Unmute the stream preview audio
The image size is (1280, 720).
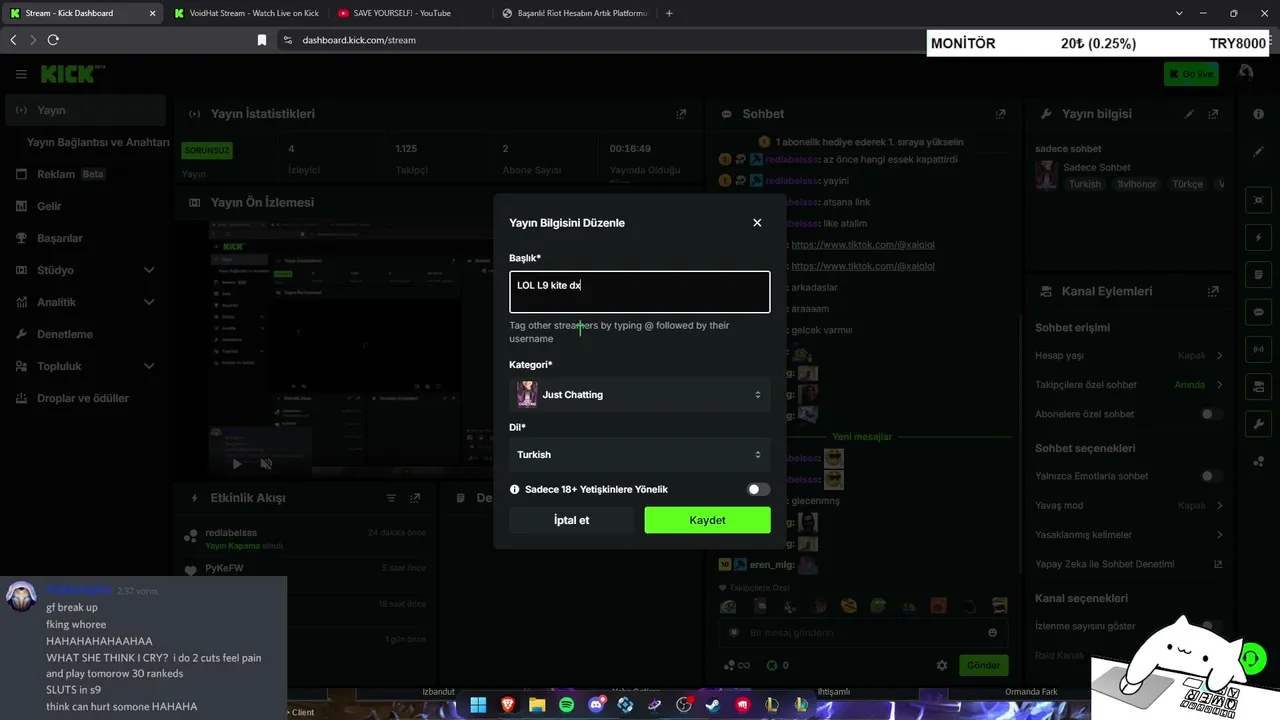tap(266, 464)
